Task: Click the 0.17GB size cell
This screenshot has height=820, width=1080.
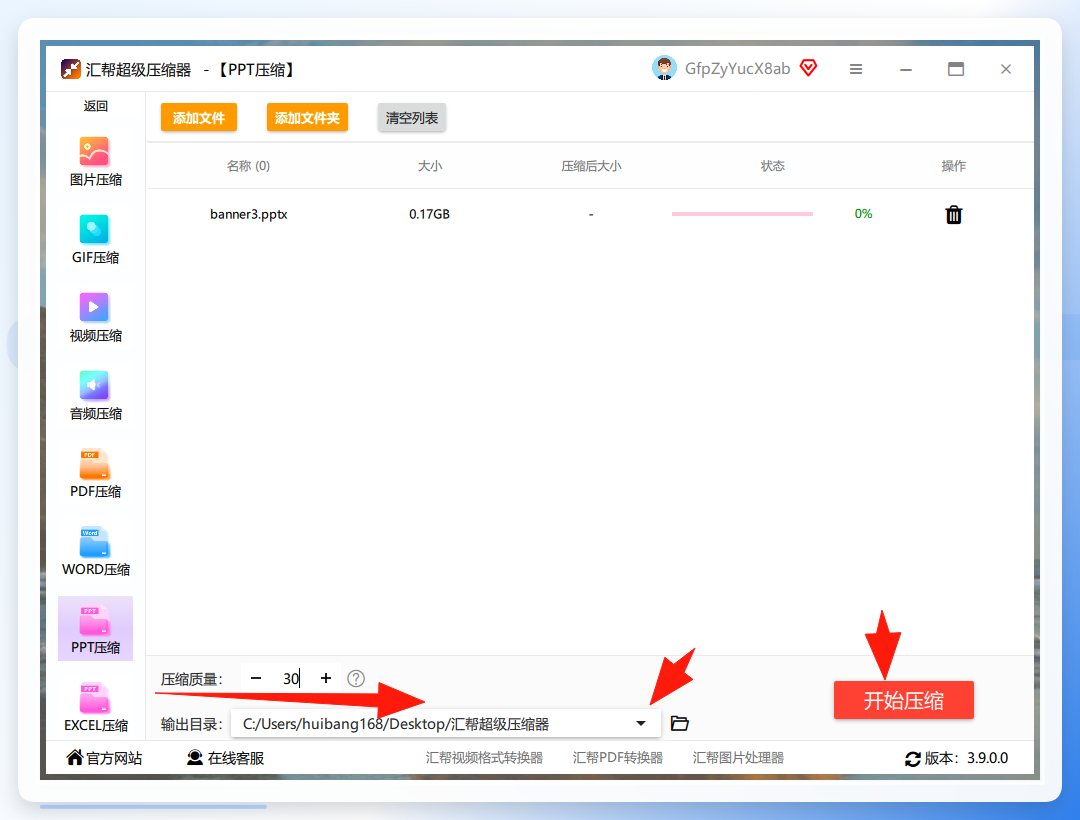Action: [429, 214]
